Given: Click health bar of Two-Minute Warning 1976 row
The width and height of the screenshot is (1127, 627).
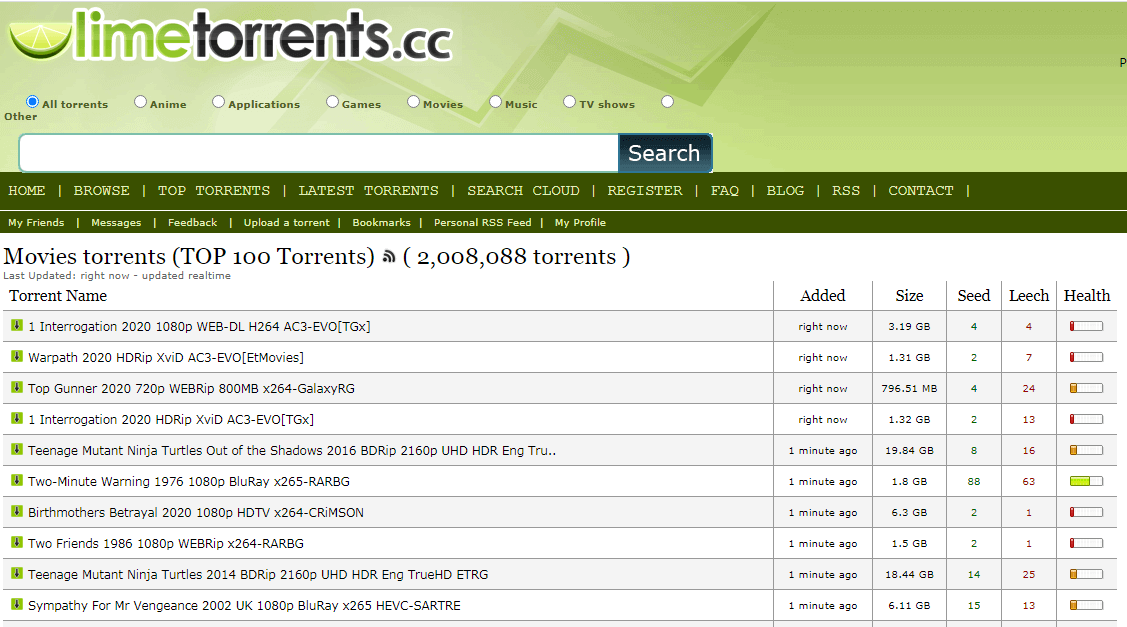Looking at the screenshot, I should pos(1086,481).
